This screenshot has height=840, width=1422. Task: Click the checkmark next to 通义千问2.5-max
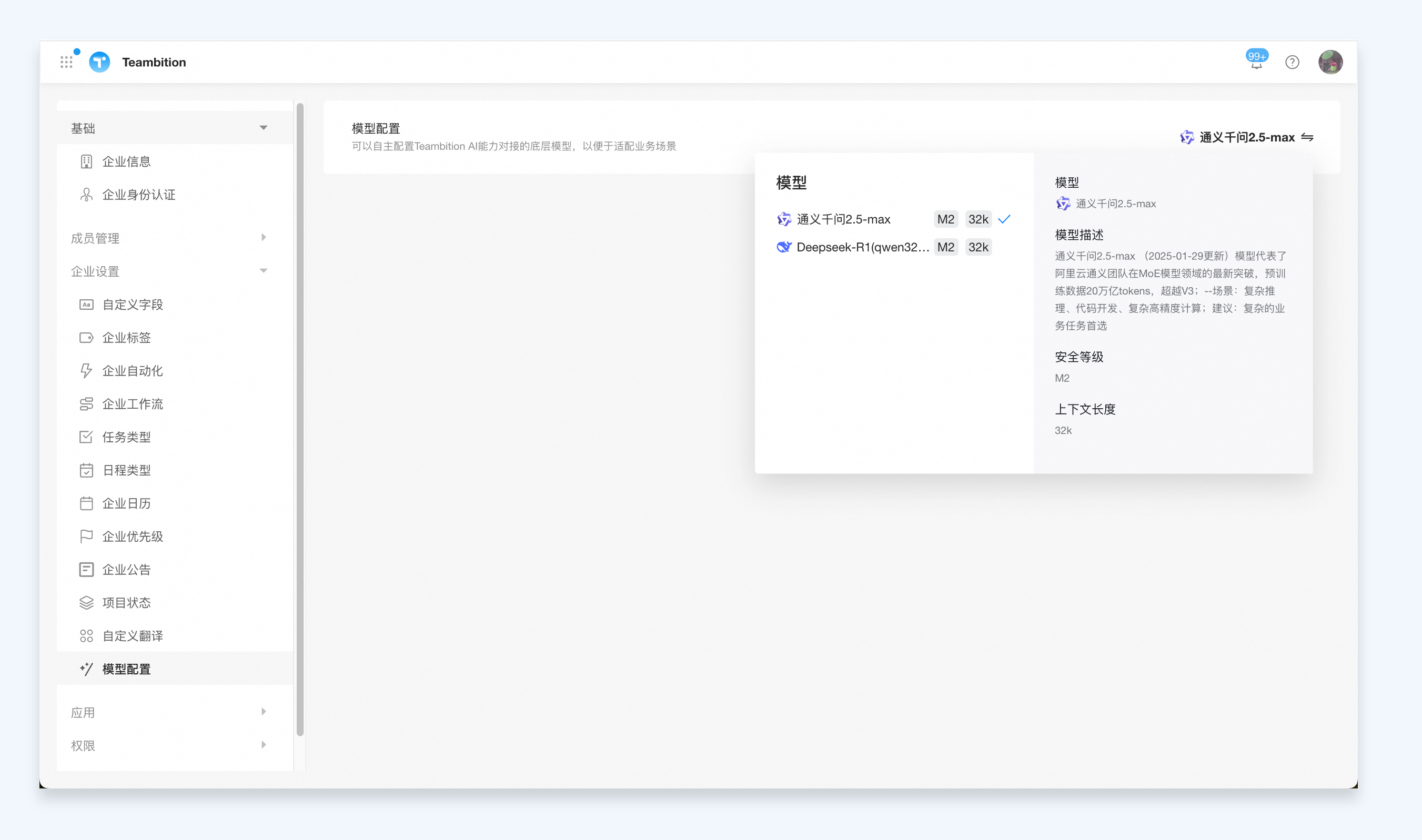(1005, 219)
